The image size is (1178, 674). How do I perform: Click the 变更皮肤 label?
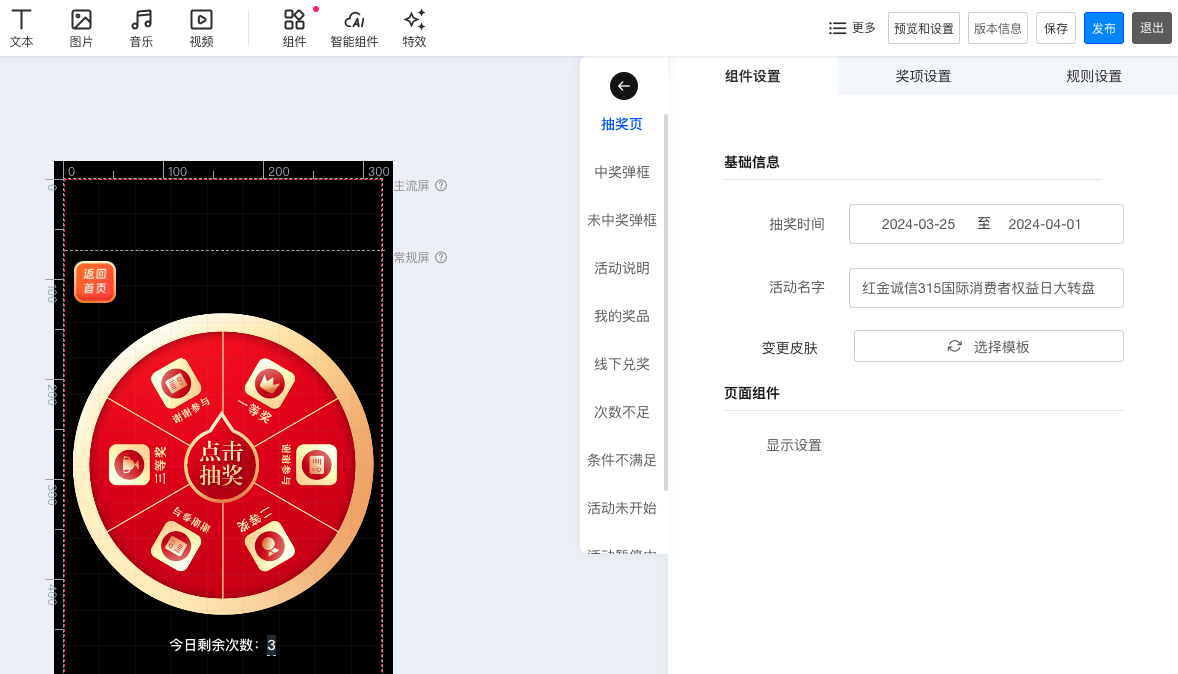tap(790, 349)
